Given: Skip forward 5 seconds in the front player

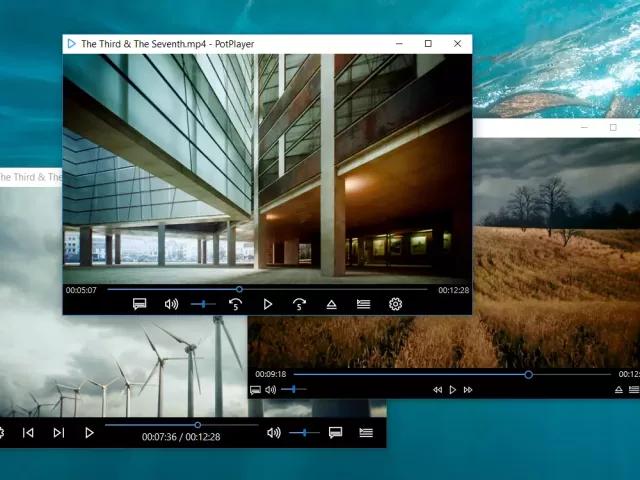Looking at the screenshot, I should click(299, 304).
